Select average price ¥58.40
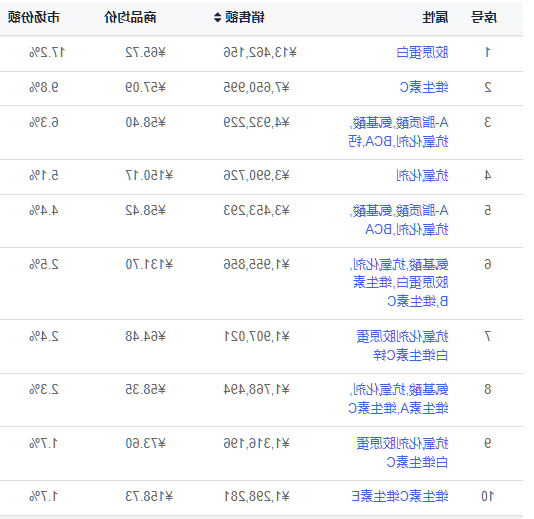This screenshot has height=519, width=534. tap(145, 122)
